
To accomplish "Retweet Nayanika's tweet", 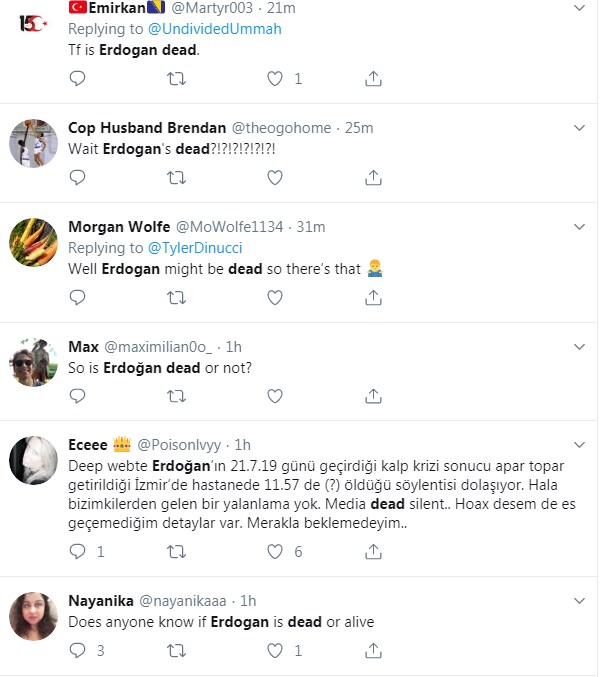I will (x=177, y=650).
